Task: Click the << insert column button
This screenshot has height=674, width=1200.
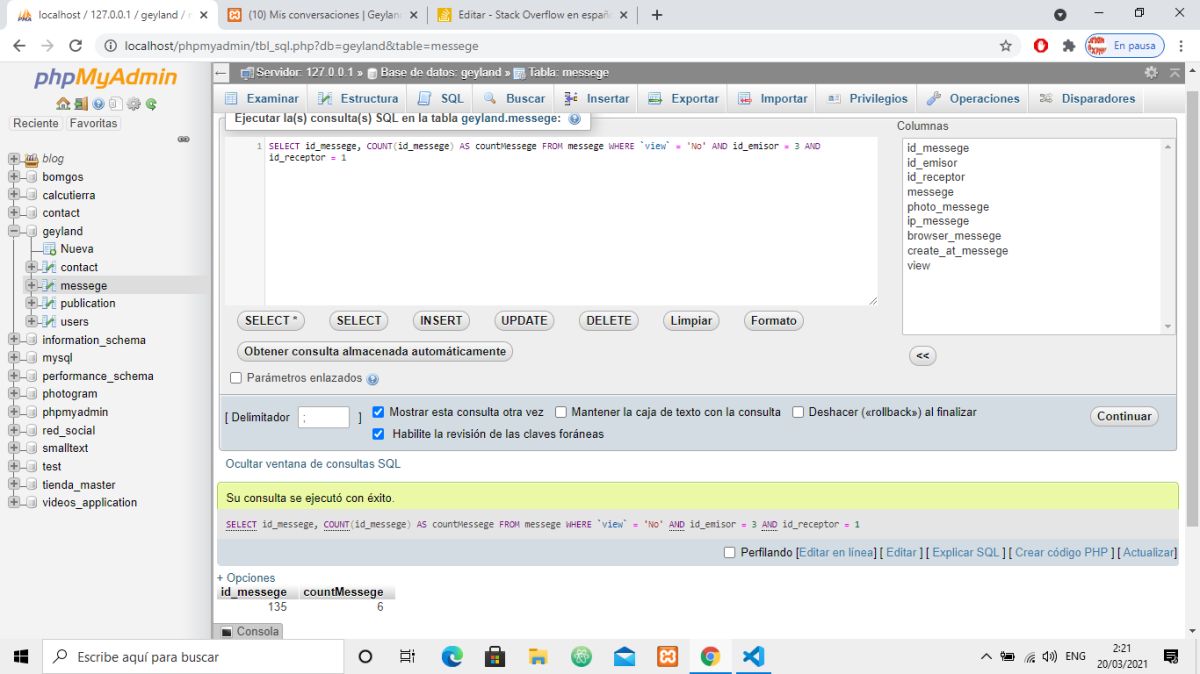Action: pyautogui.click(x=922, y=355)
